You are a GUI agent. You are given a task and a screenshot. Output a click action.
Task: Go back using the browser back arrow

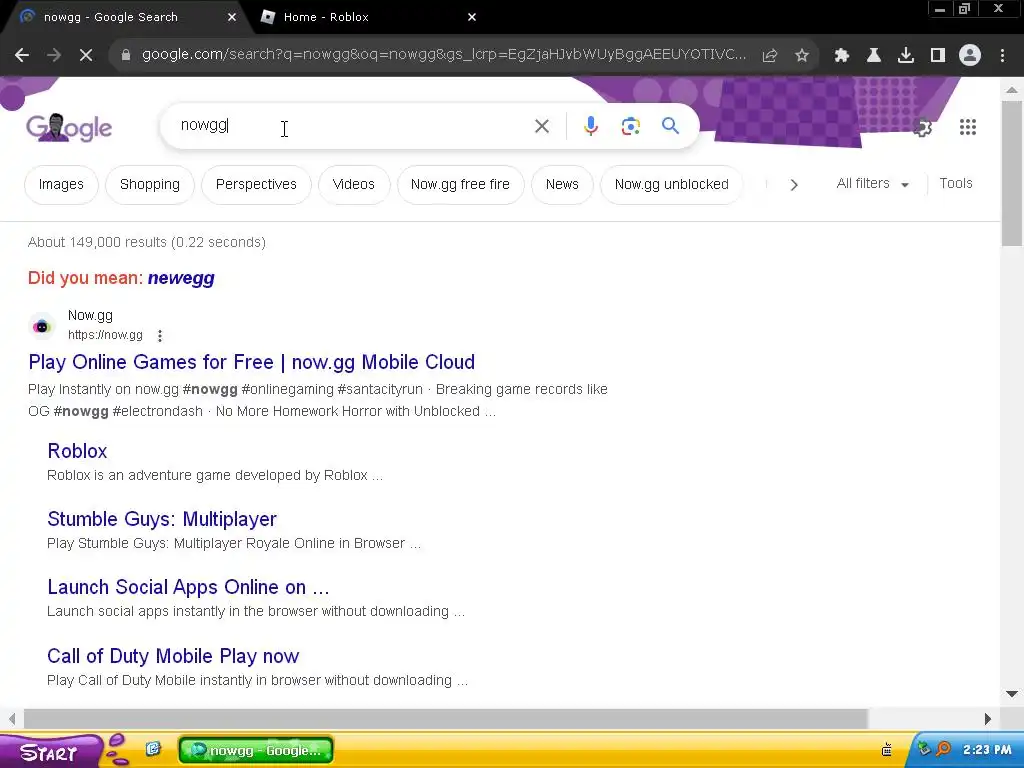22,56
